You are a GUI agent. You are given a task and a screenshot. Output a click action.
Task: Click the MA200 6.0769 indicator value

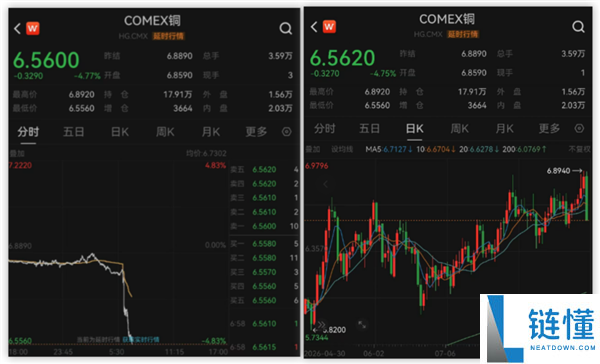(x=524, y=149)
